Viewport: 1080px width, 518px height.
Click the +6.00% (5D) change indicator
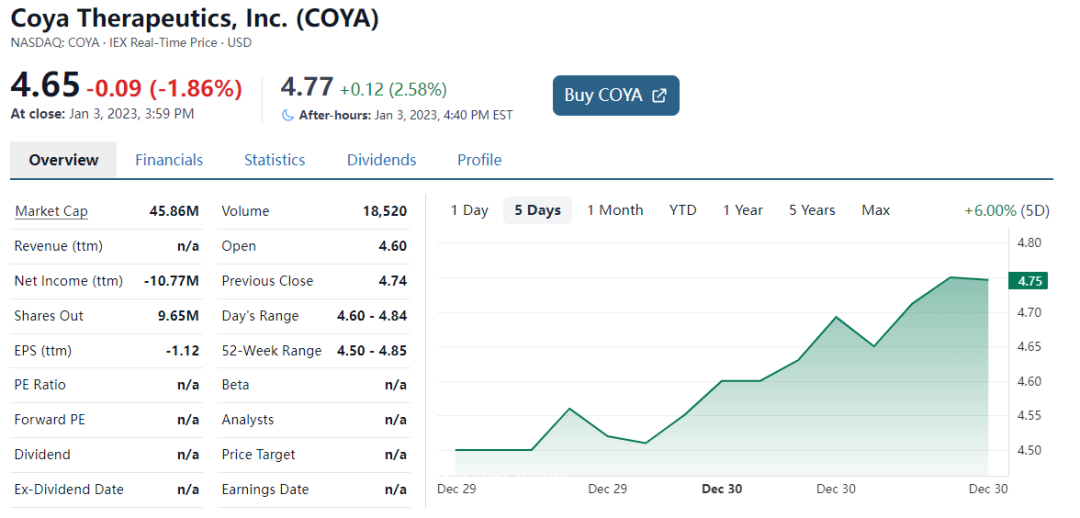tap(1006, 210)
